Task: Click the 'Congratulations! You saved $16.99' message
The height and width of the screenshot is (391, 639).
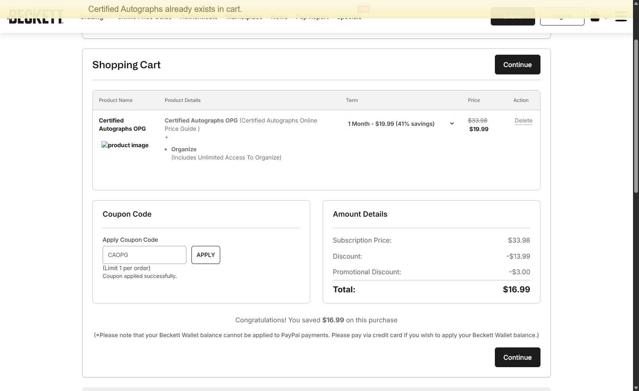Action: click(316, 320)
